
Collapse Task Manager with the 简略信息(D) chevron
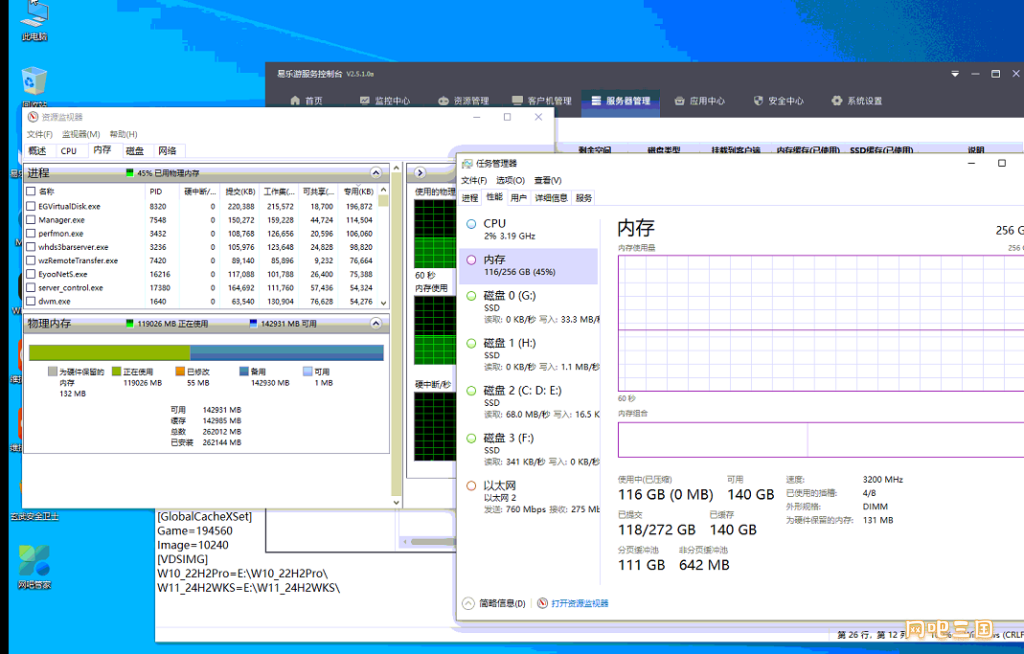[468, 604]
